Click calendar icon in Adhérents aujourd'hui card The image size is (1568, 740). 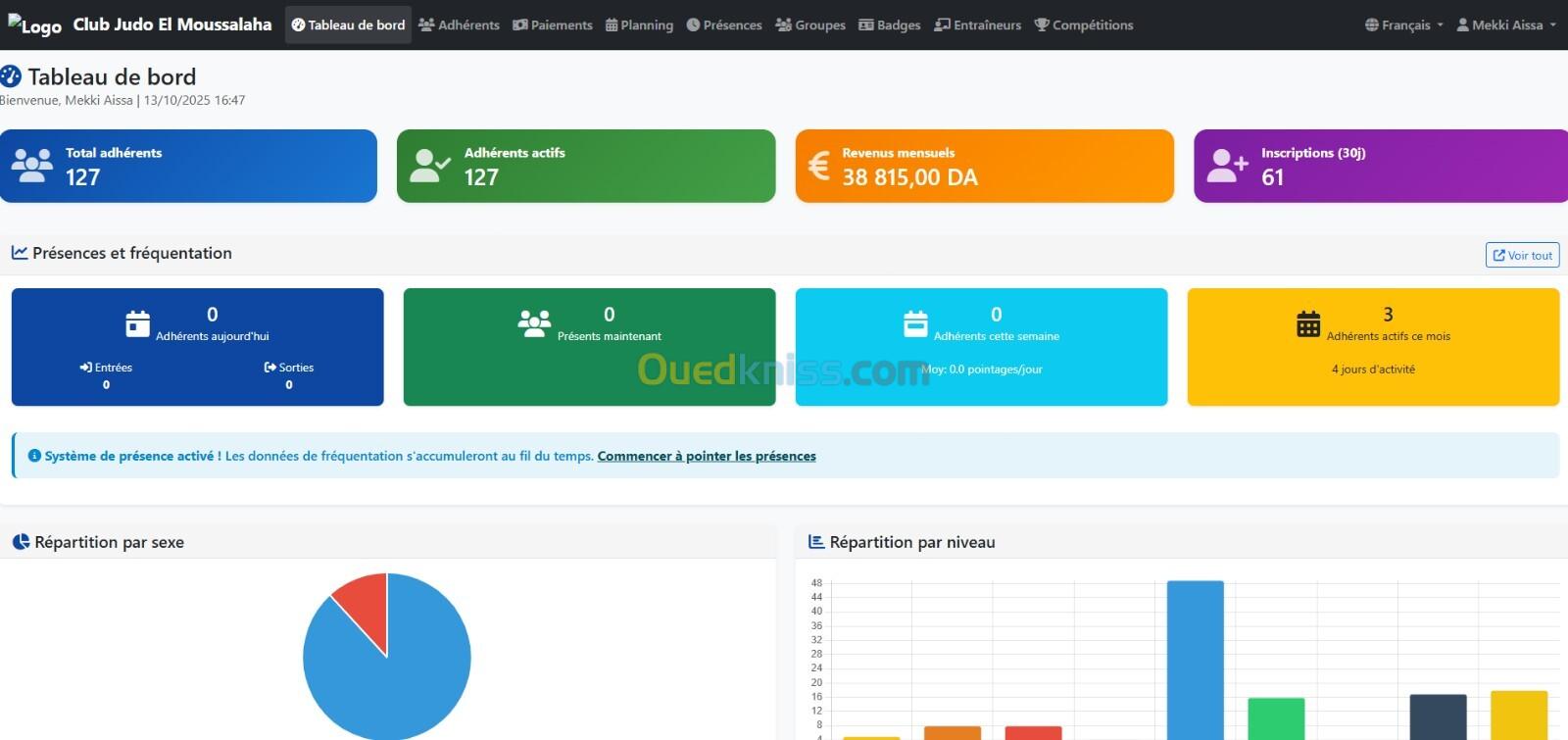pyautogui.click(x=138, y=323)
